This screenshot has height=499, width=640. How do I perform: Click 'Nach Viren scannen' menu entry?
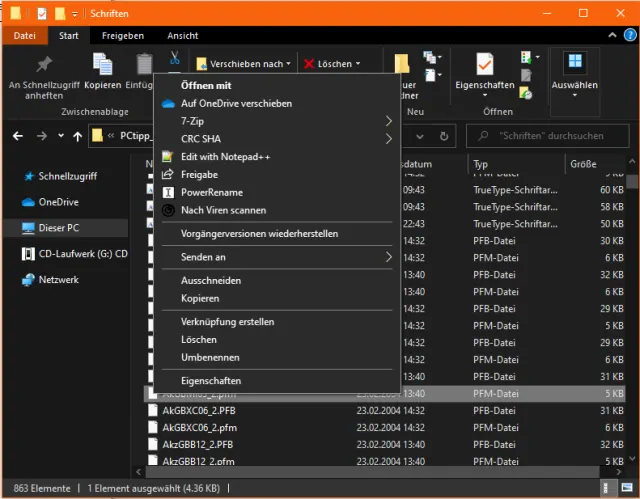click(x=223, y=210)
